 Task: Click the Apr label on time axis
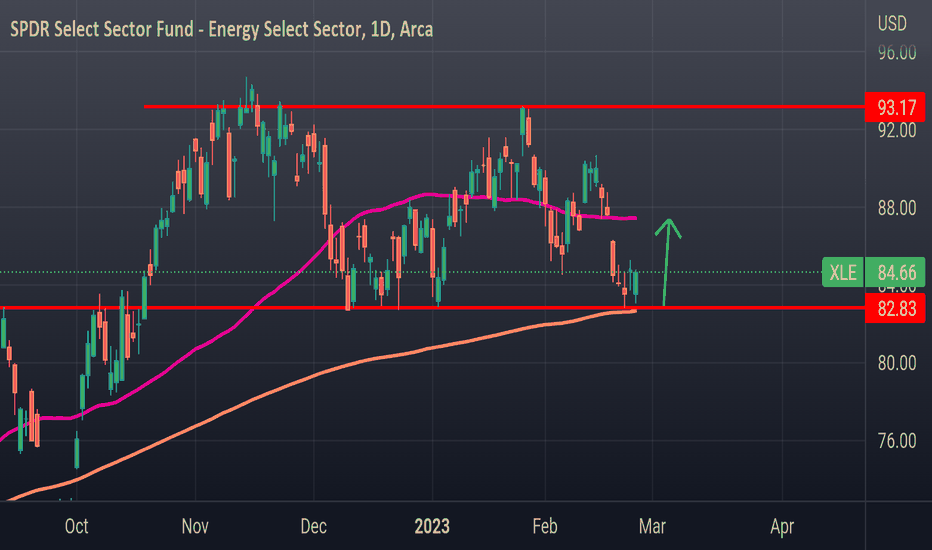pyautogui.click(x=782, y=526)
